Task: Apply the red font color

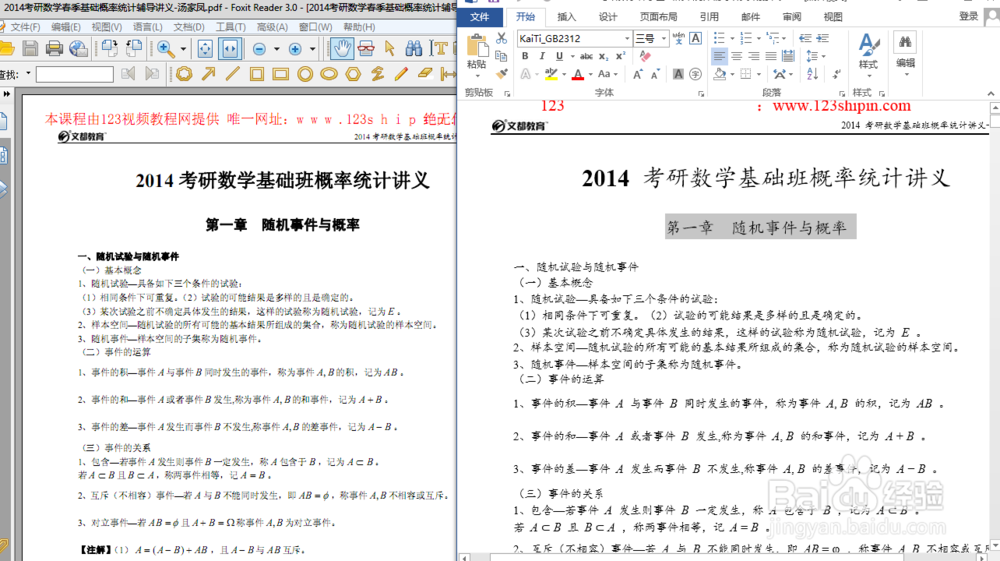Action: coord(578,75)
